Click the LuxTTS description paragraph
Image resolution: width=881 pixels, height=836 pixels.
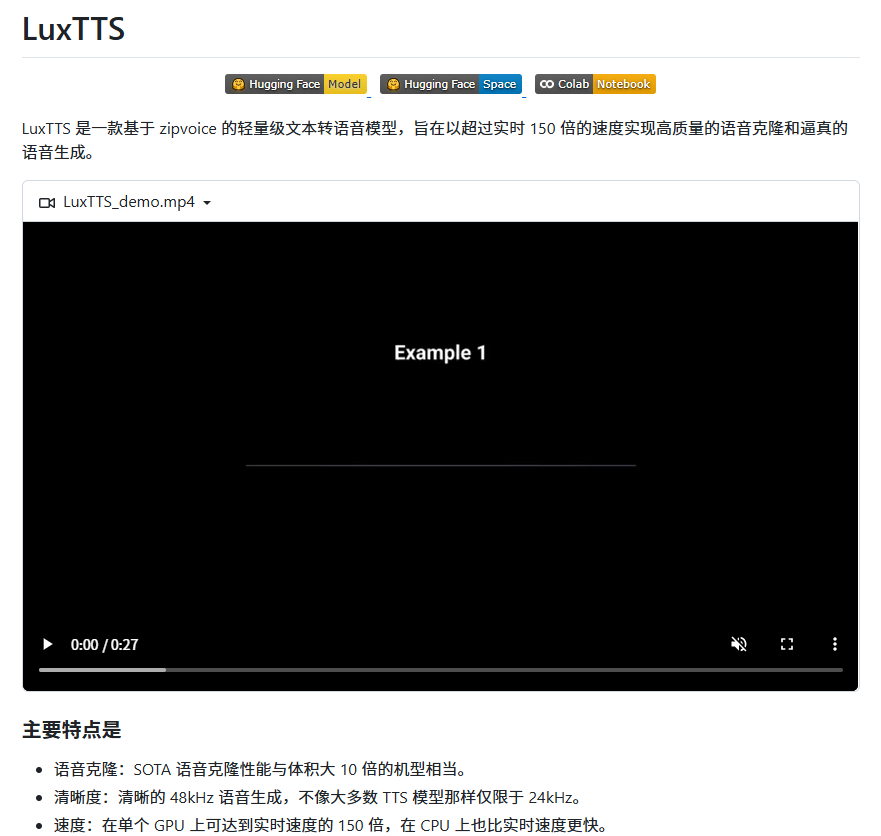pyautogui.click(x=434, y=140)
